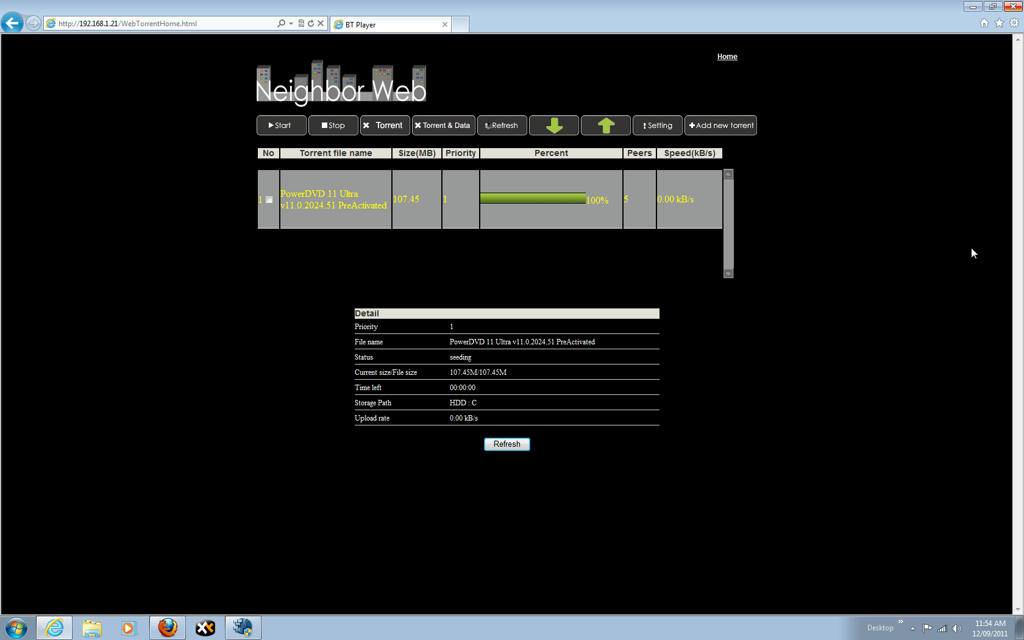
Task: Click the Peers column header
Action: pos(639,153)
